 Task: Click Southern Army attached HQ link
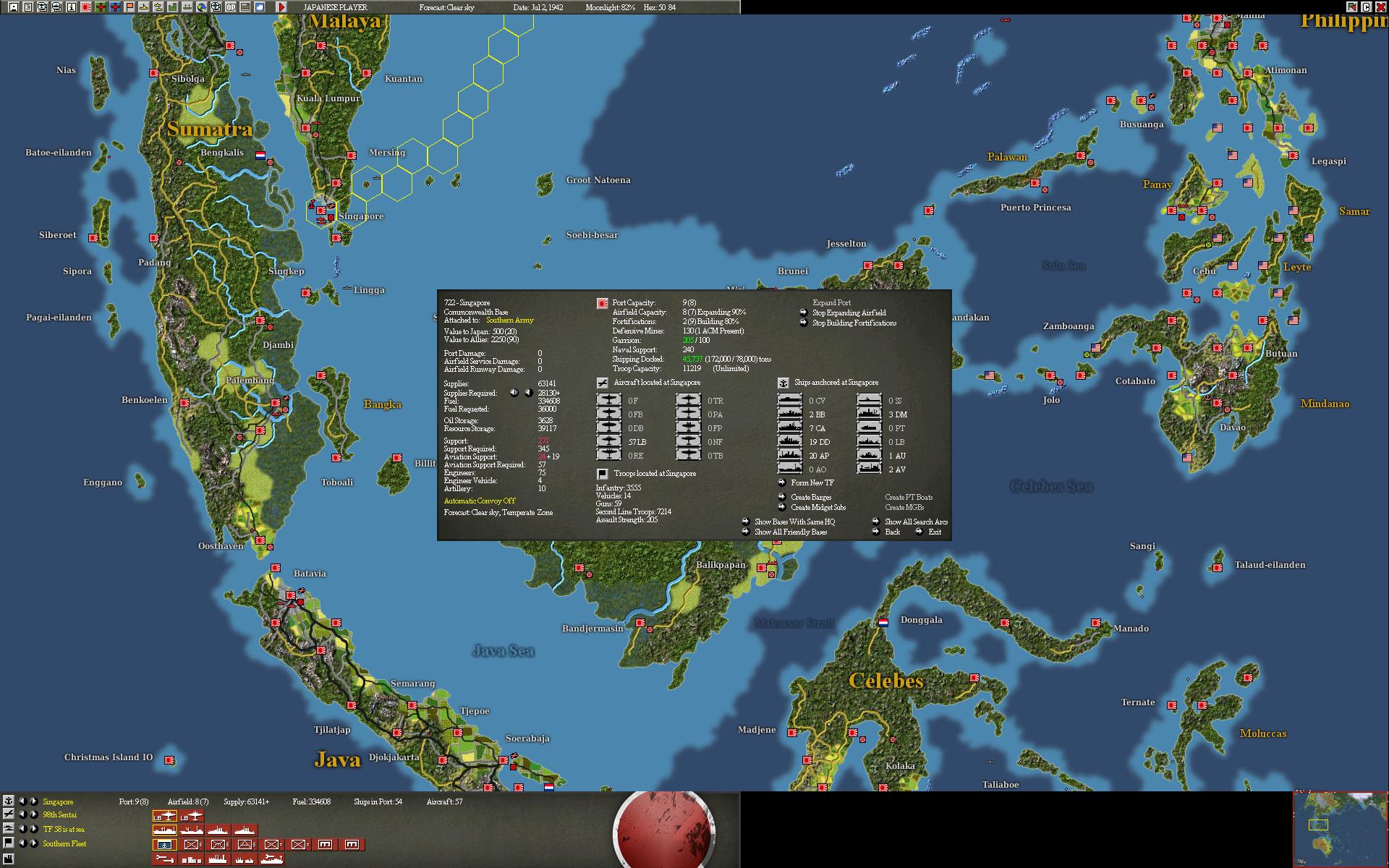[509, 320]
